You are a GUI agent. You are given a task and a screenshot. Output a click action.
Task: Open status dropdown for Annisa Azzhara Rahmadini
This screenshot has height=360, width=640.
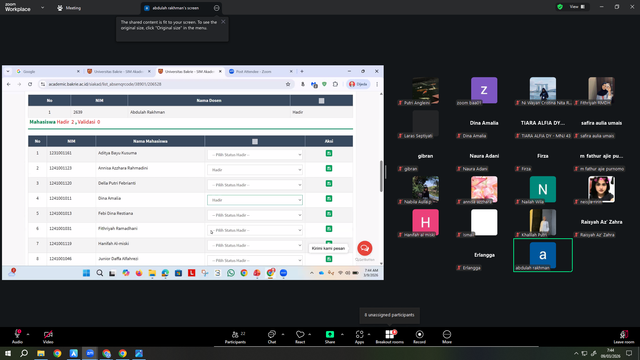[x=255, y=170]
